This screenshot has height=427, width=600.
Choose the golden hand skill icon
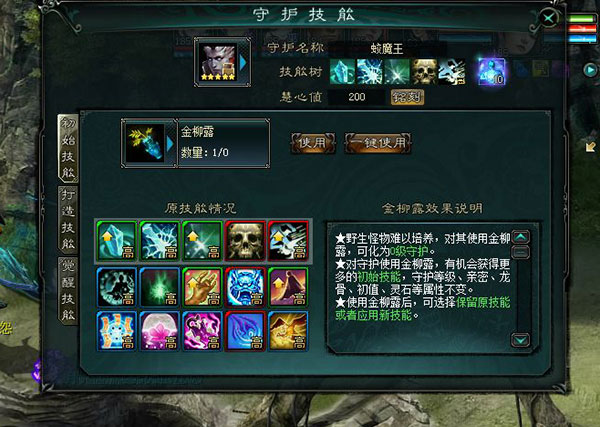click(x=202, y=287)
